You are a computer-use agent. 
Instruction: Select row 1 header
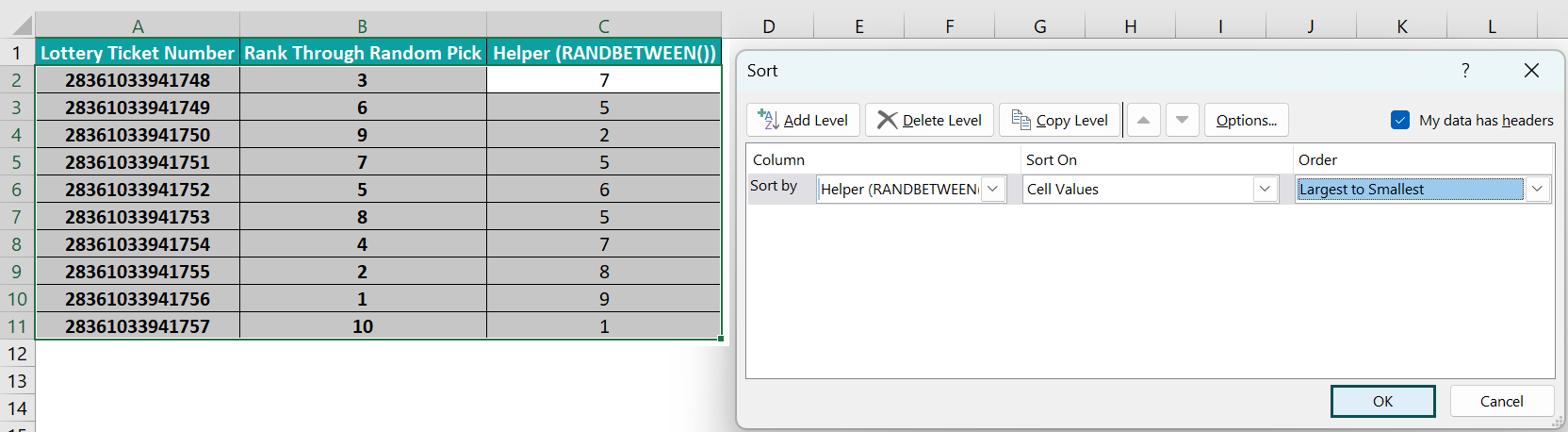pos(17,53)
